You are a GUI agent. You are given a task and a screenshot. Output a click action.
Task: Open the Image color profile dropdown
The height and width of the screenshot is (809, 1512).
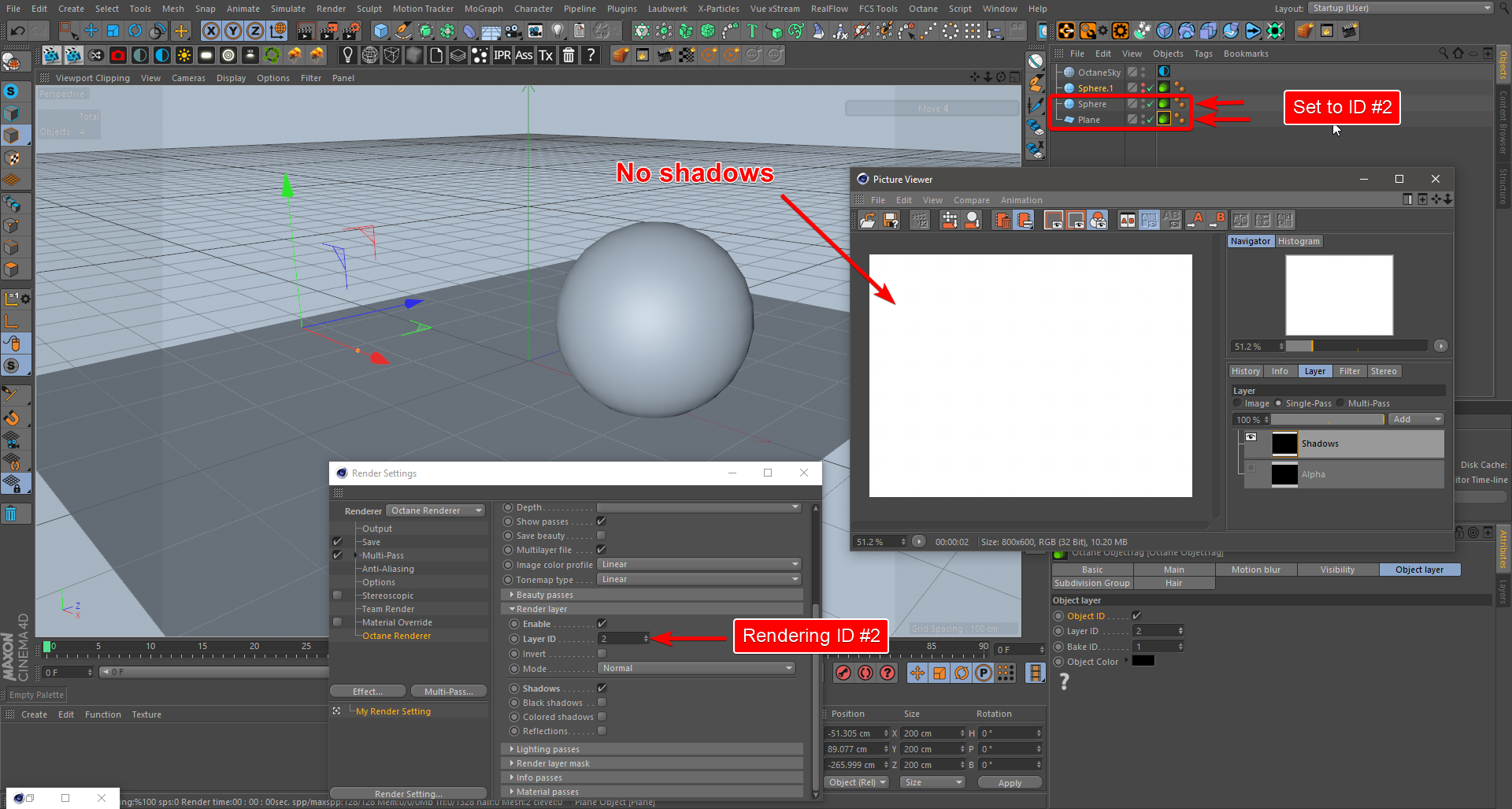click(x=699, y=565)
